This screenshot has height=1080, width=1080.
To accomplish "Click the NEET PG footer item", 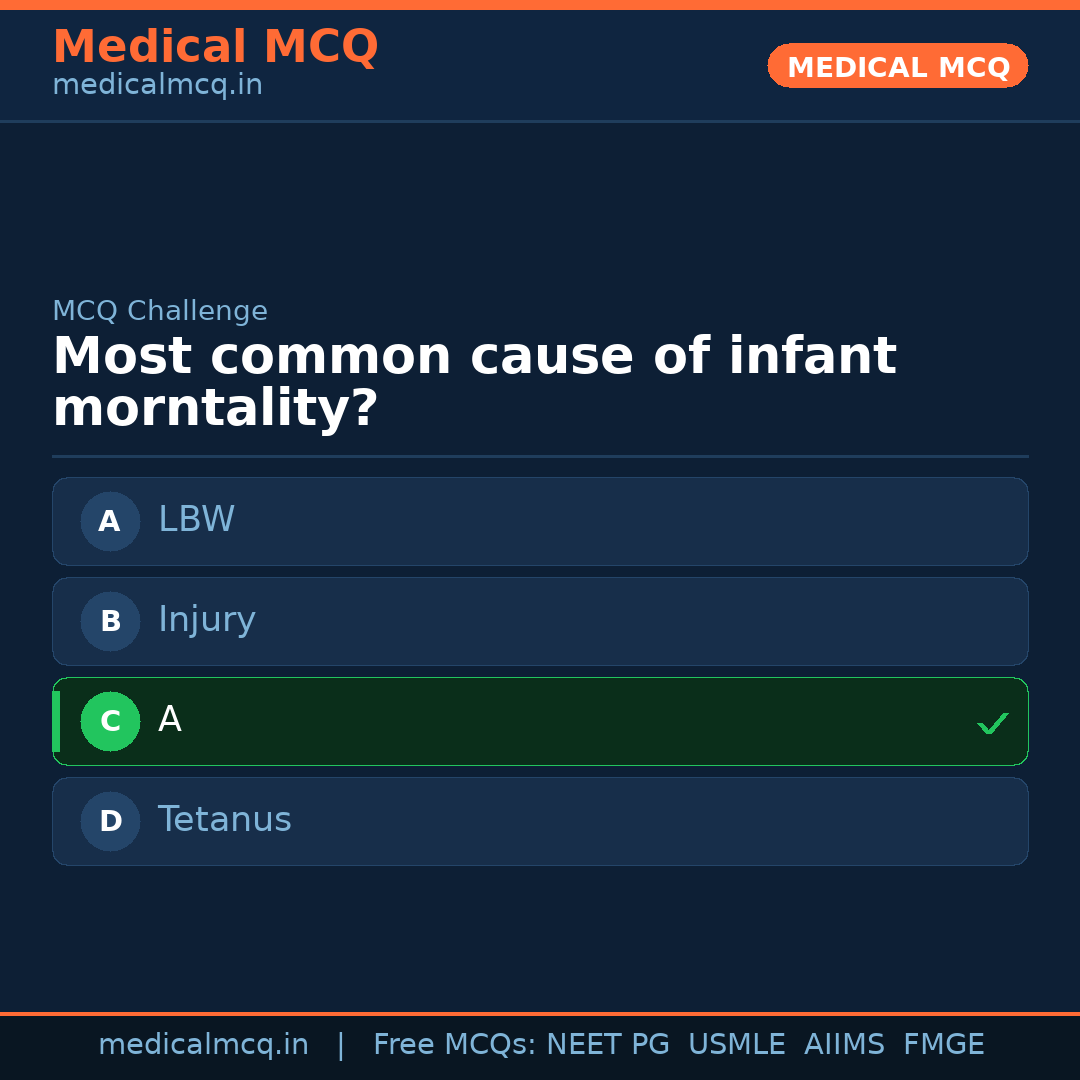I will tap(607, 1044).
